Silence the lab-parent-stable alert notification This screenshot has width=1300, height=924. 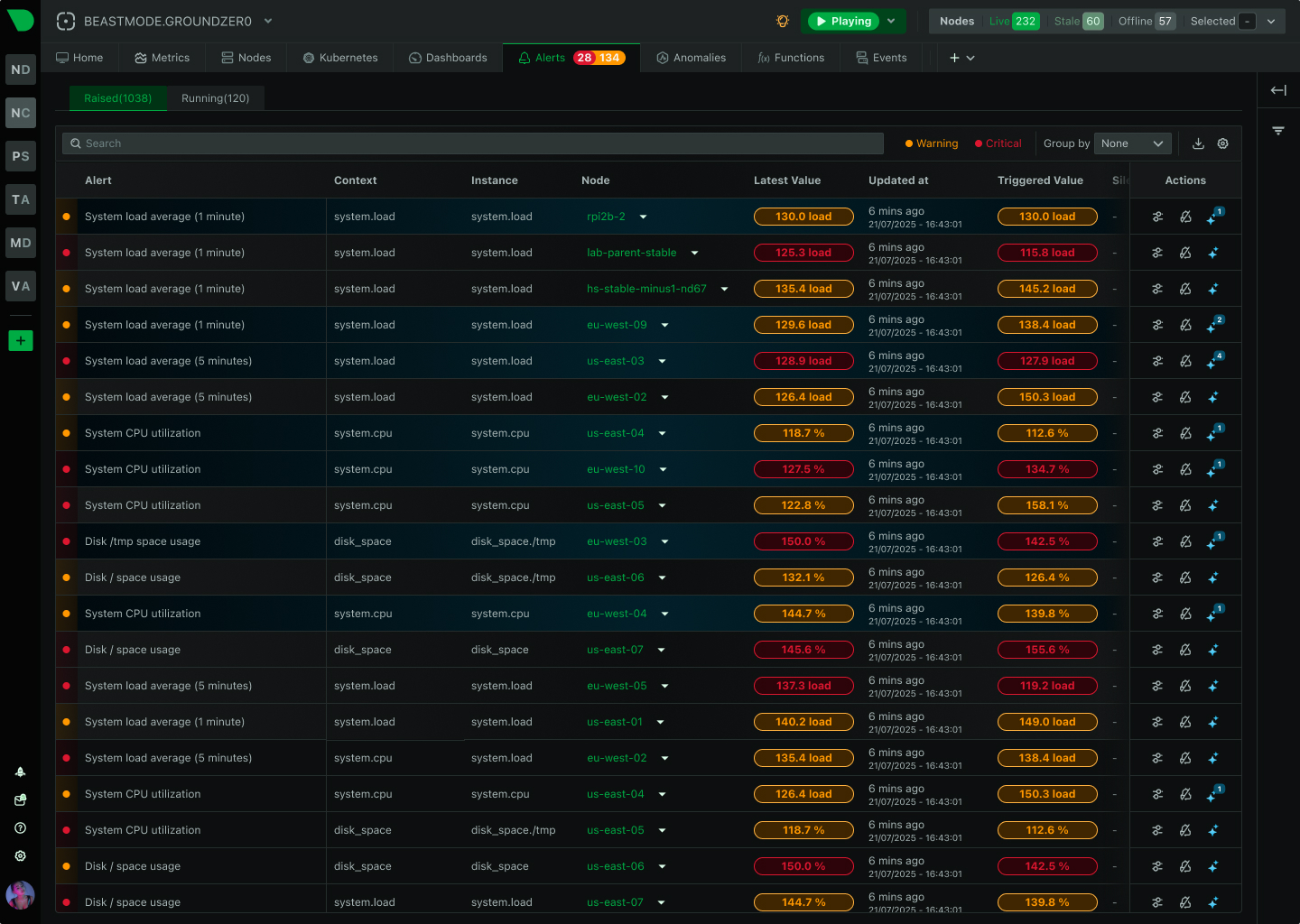1185,253
